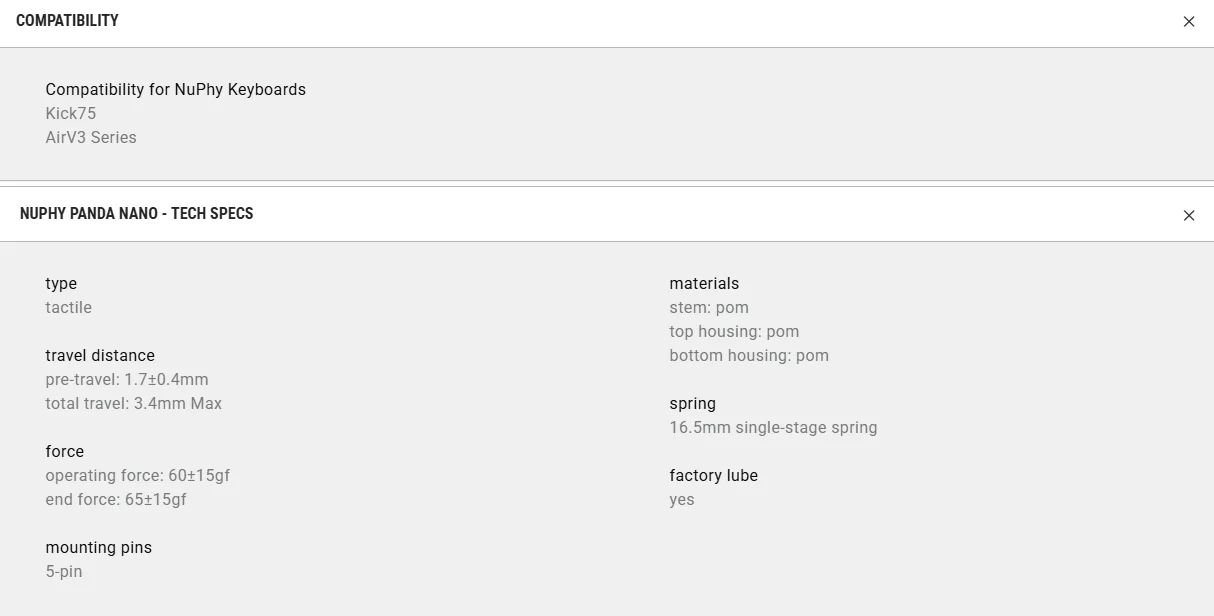
Task: Click the 'bottom housing: pom' line
Action: tap(749, 355)
